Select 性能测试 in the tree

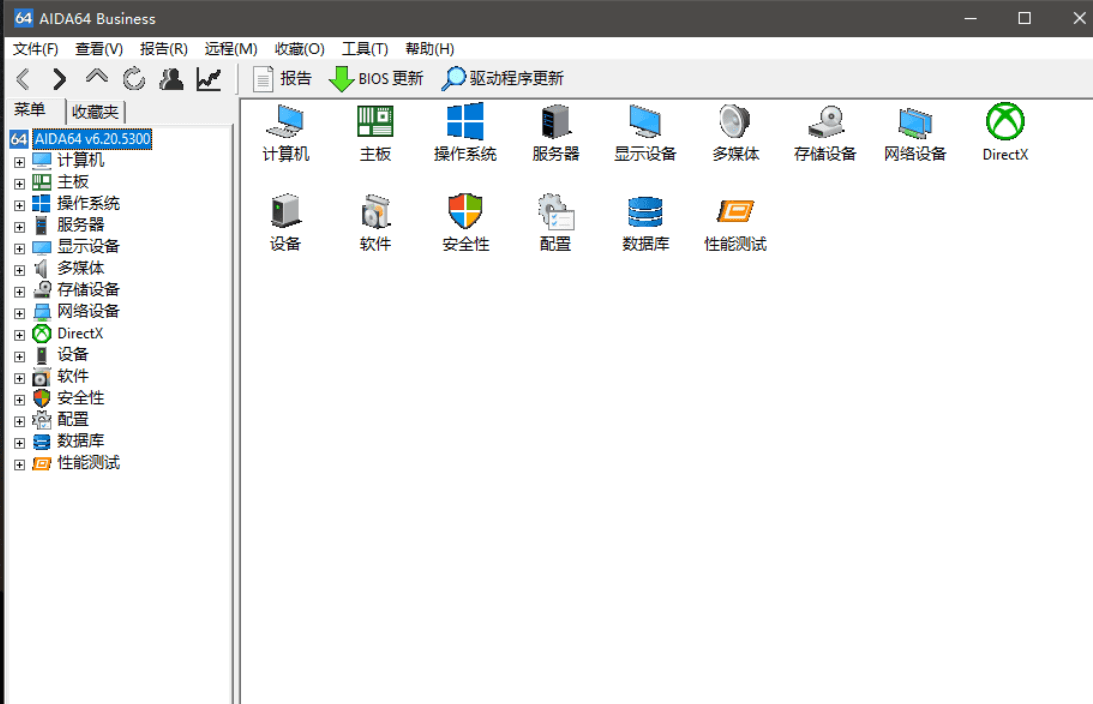pyautogui.click(x=89, y=462)
